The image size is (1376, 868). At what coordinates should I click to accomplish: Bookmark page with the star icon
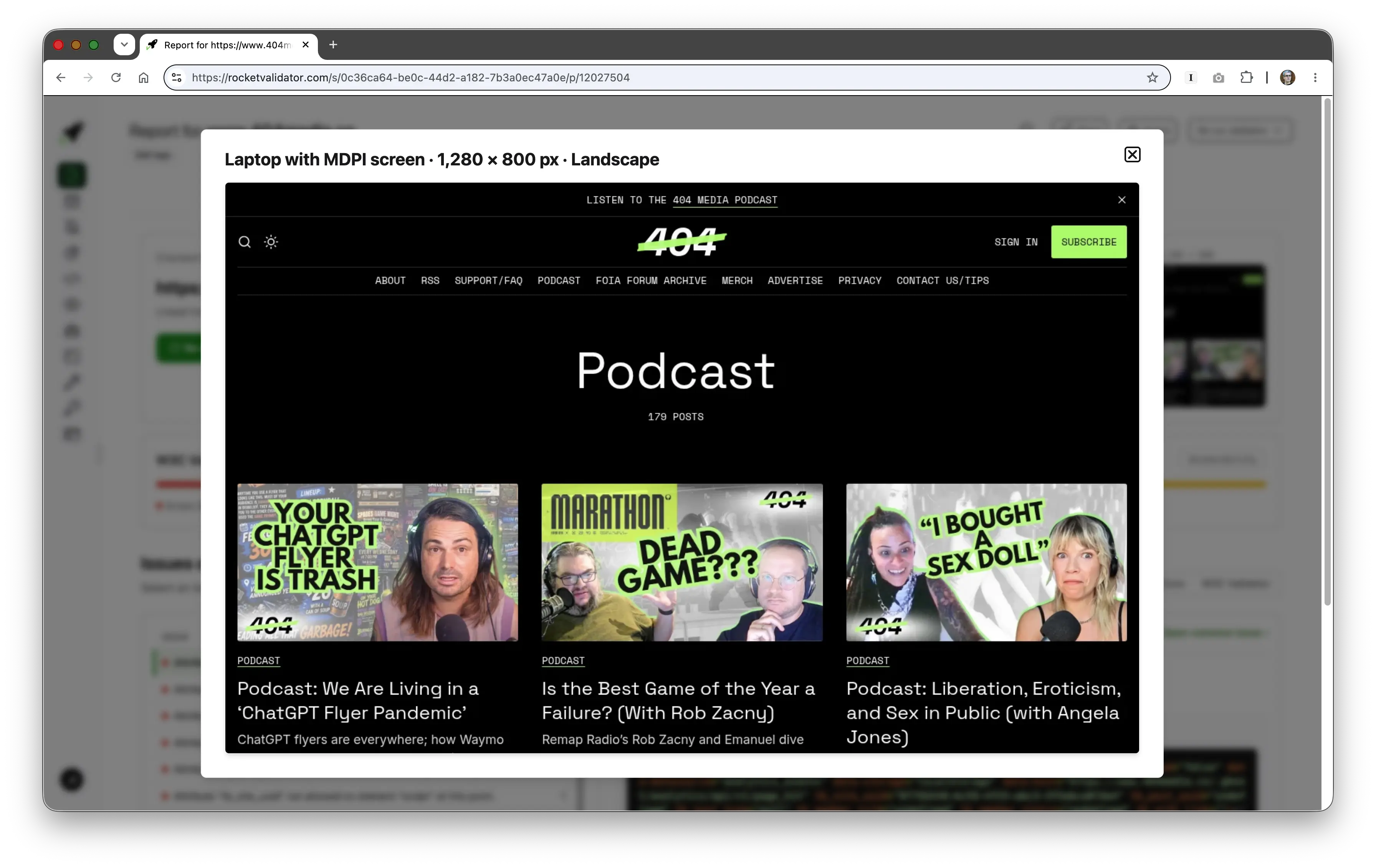1152,78
